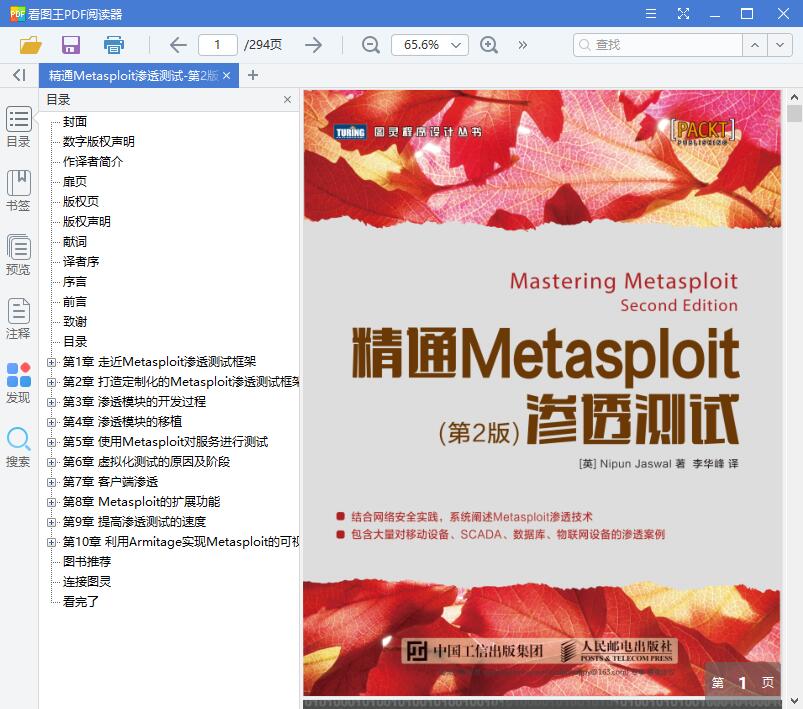Open 版权声明 outline entry
This screenshot has height=709, width=803.
(87, 221)
